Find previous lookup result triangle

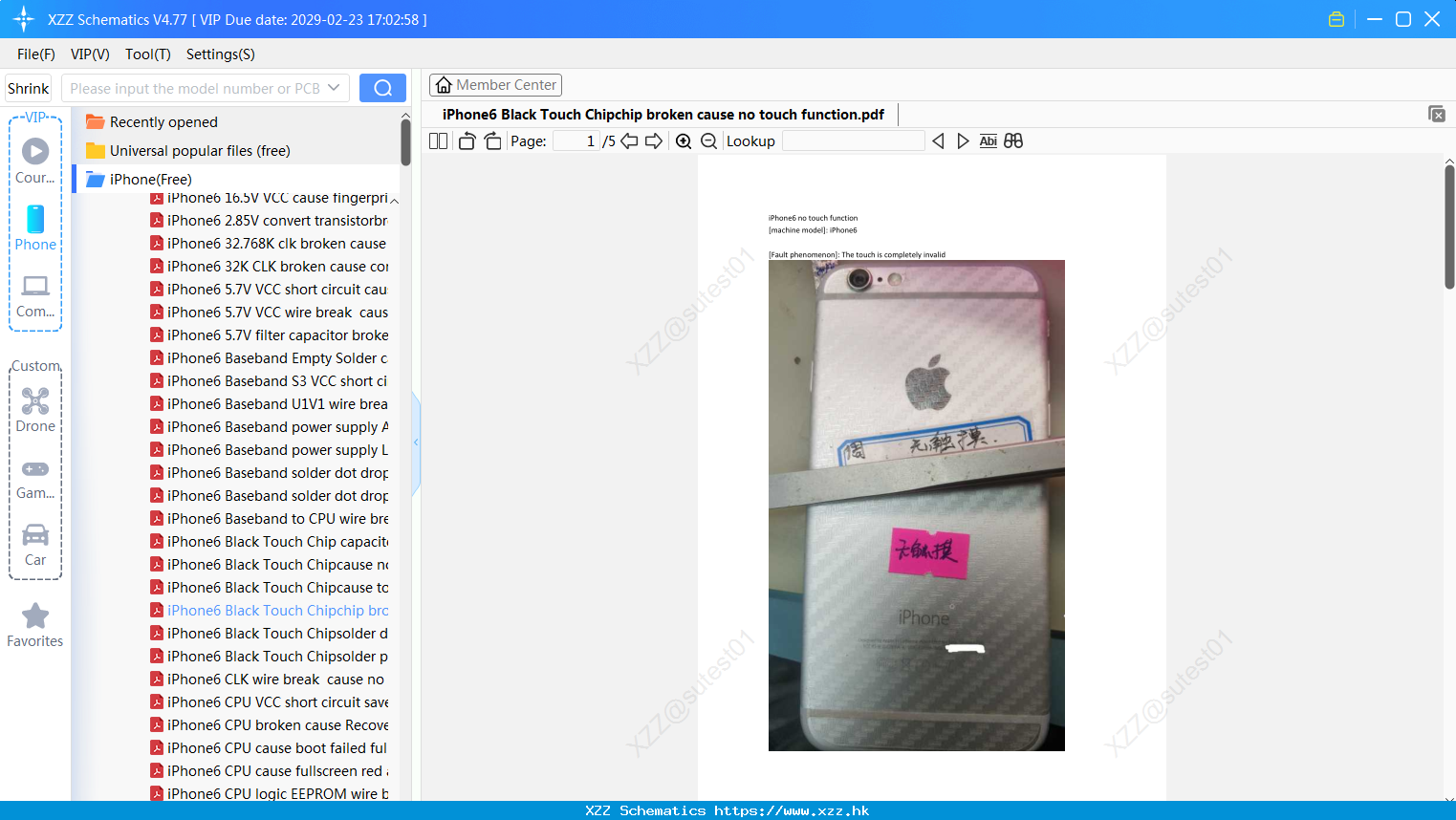pos(938,140)
